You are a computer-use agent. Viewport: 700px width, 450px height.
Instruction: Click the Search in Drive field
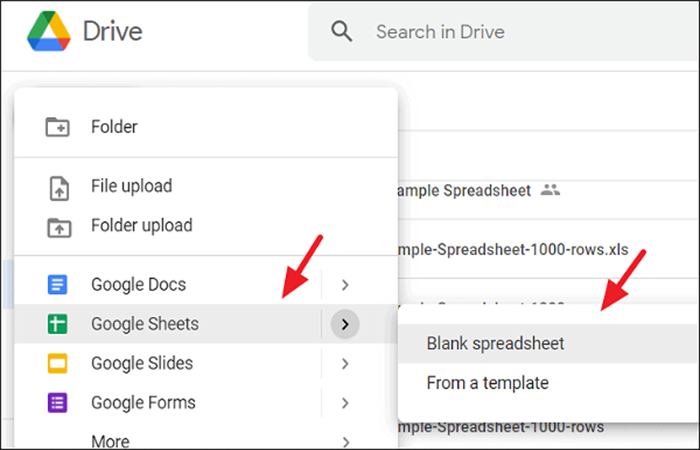point(503,32)
